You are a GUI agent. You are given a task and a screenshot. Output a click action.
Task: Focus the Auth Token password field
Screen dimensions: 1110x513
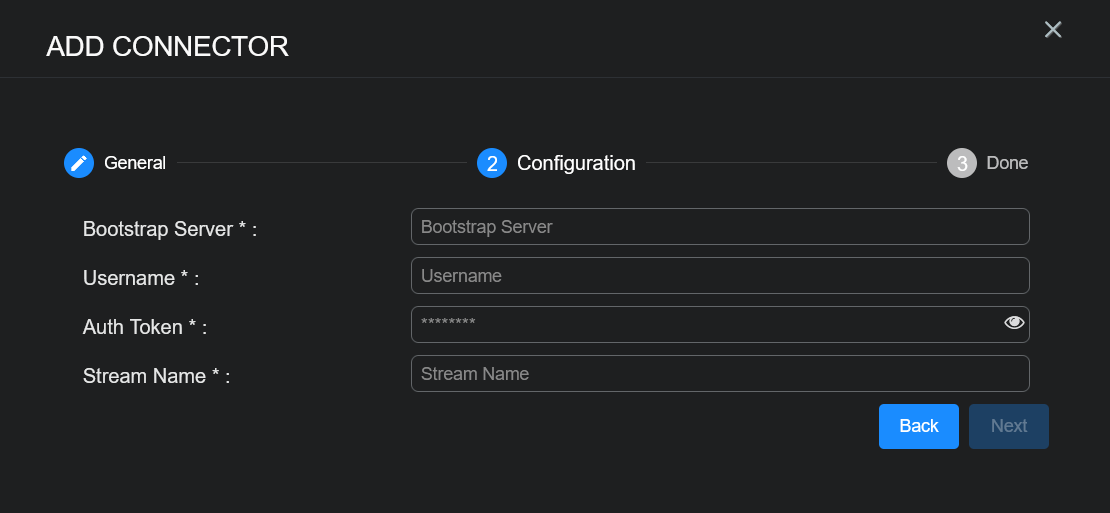700,324
